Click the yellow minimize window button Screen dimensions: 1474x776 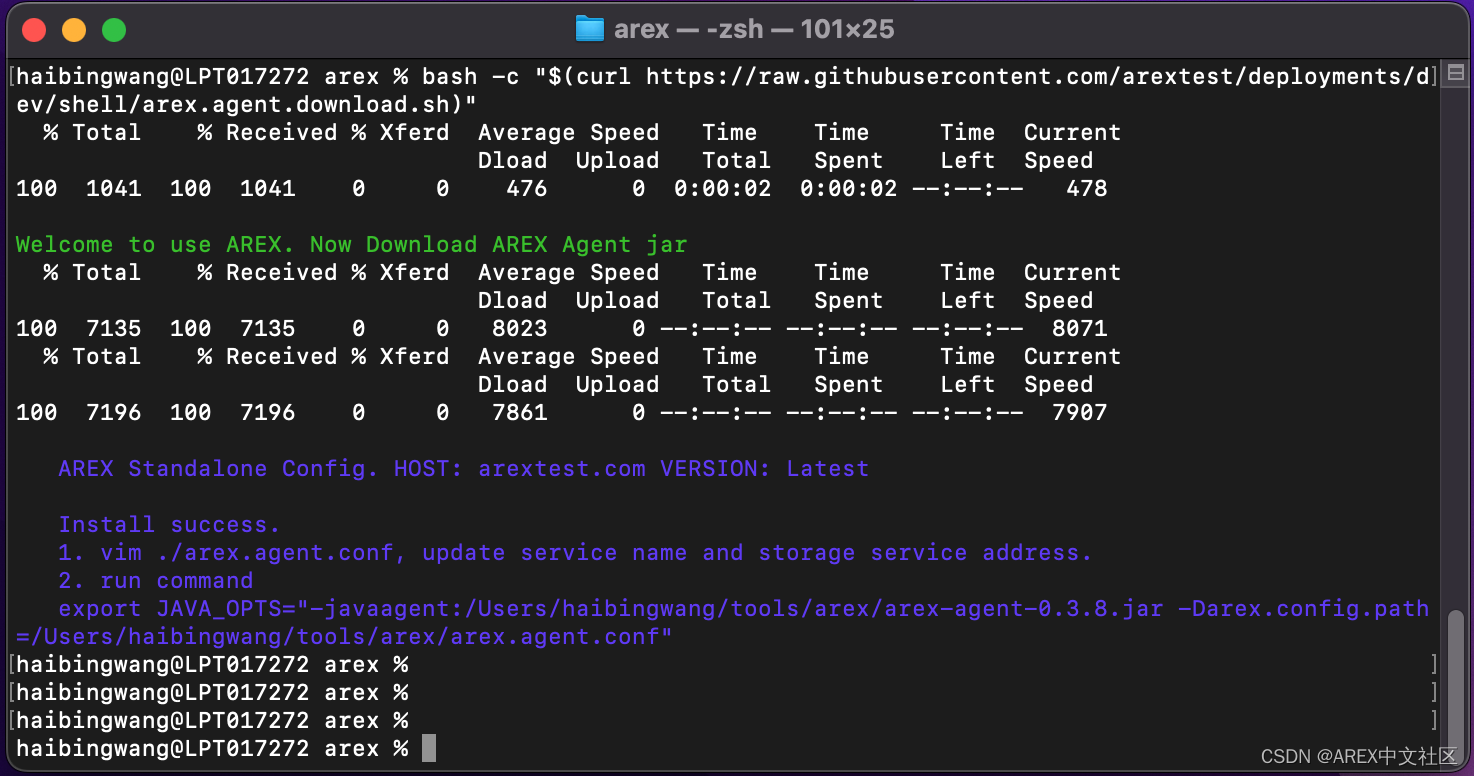tap(74, 30)
